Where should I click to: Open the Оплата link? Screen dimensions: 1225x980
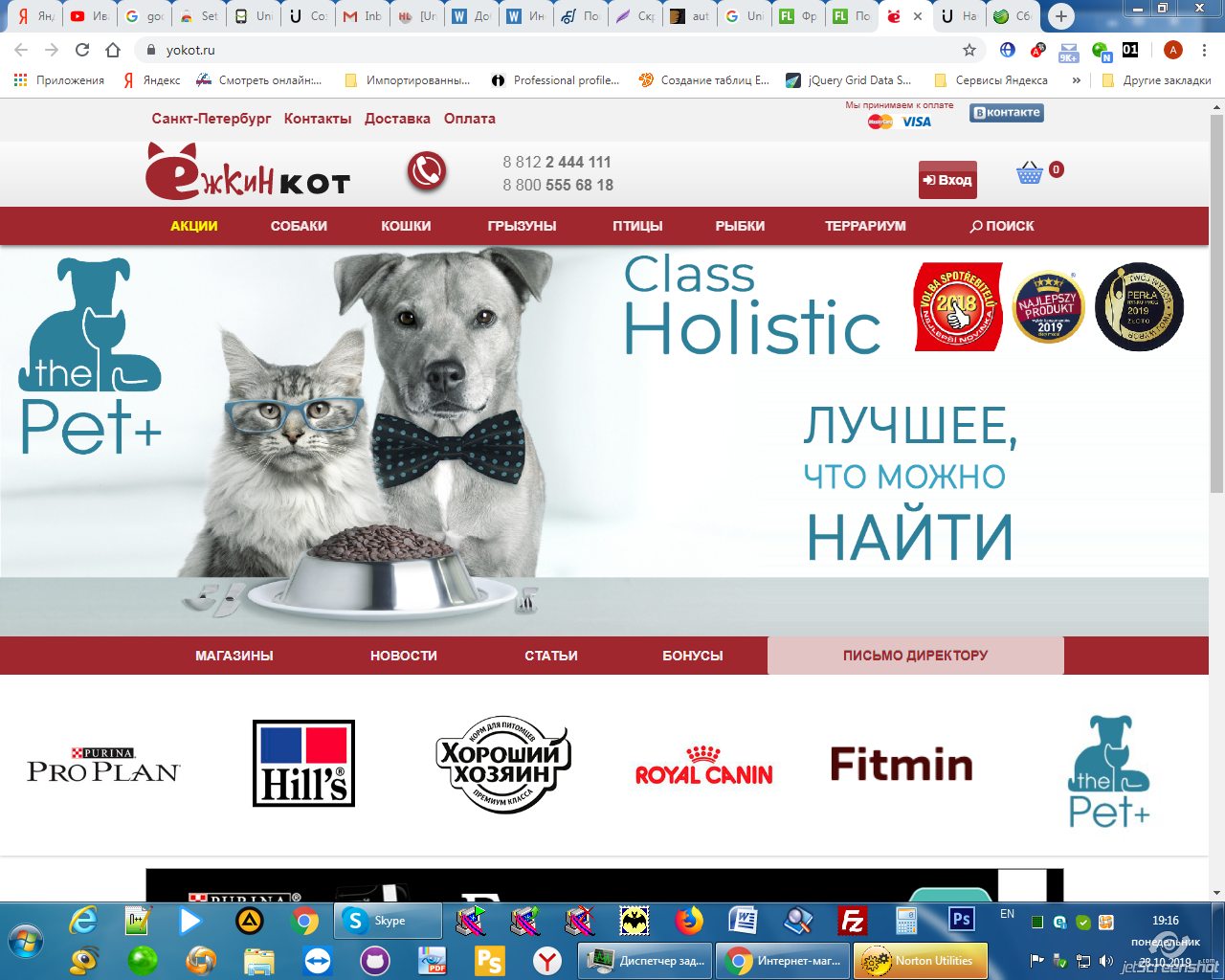tap(470, 119)
